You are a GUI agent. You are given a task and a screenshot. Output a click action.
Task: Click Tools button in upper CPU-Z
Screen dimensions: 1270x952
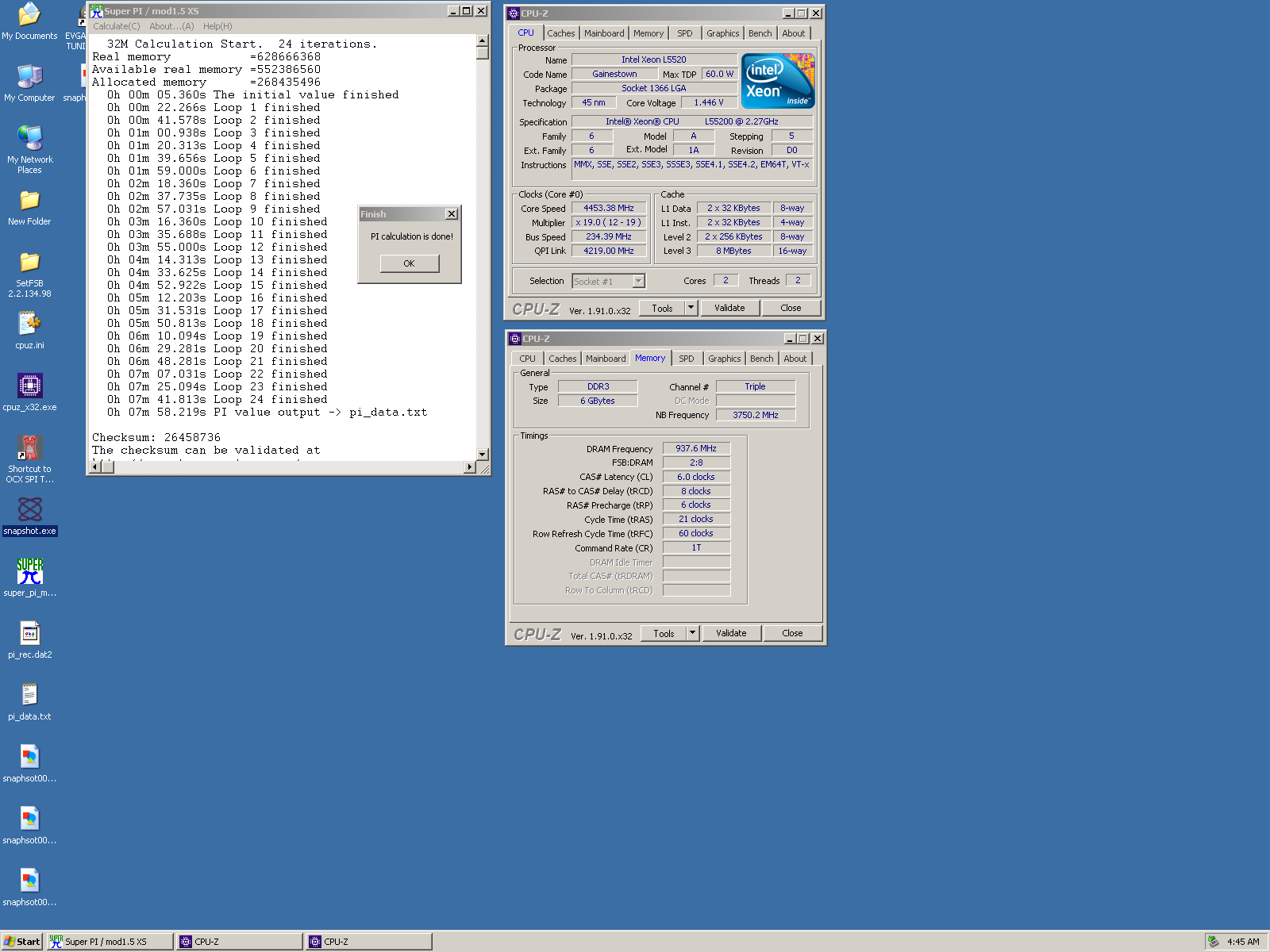pos(662,308)
